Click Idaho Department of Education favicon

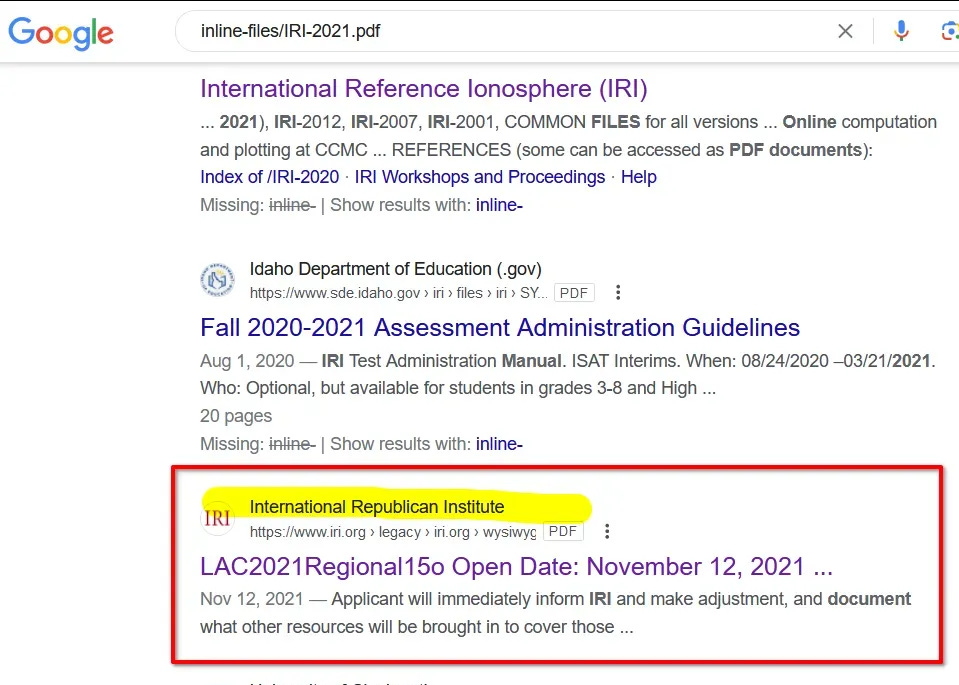pos(217,280)
